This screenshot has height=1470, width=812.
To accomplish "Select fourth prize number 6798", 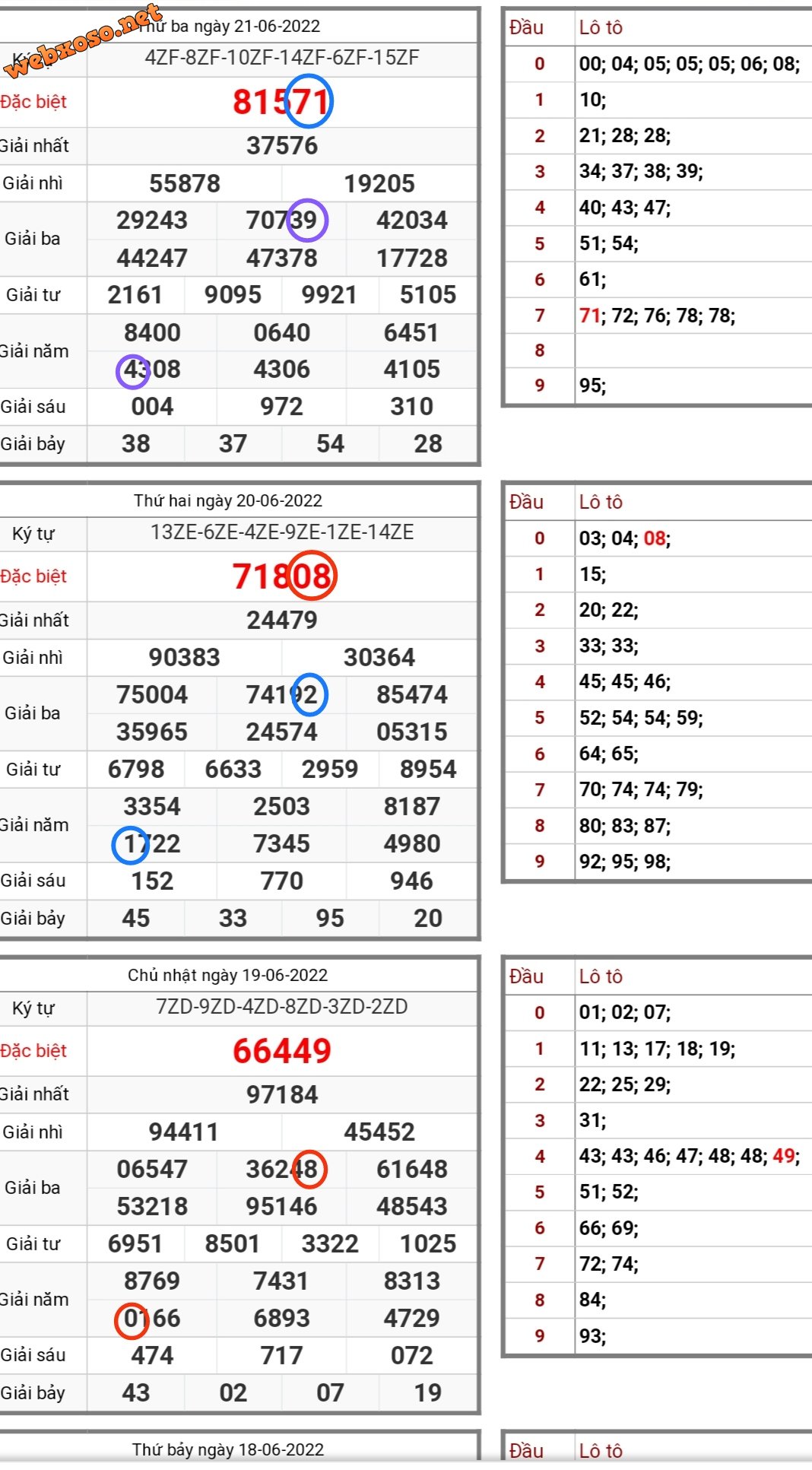I will click(x=136, y=769).
